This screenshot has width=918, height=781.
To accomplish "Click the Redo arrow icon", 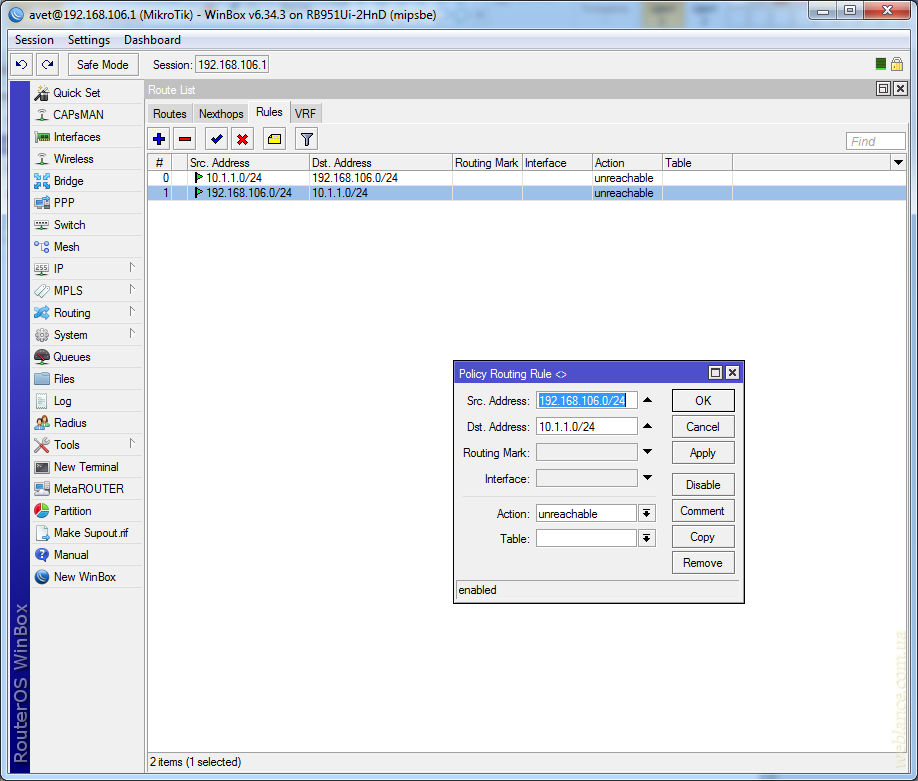I will tap(47, 64).
